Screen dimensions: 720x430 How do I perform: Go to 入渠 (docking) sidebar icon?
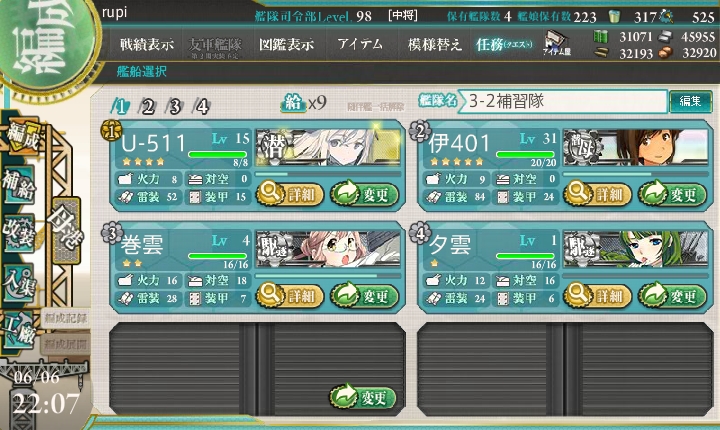coord(19,283)
